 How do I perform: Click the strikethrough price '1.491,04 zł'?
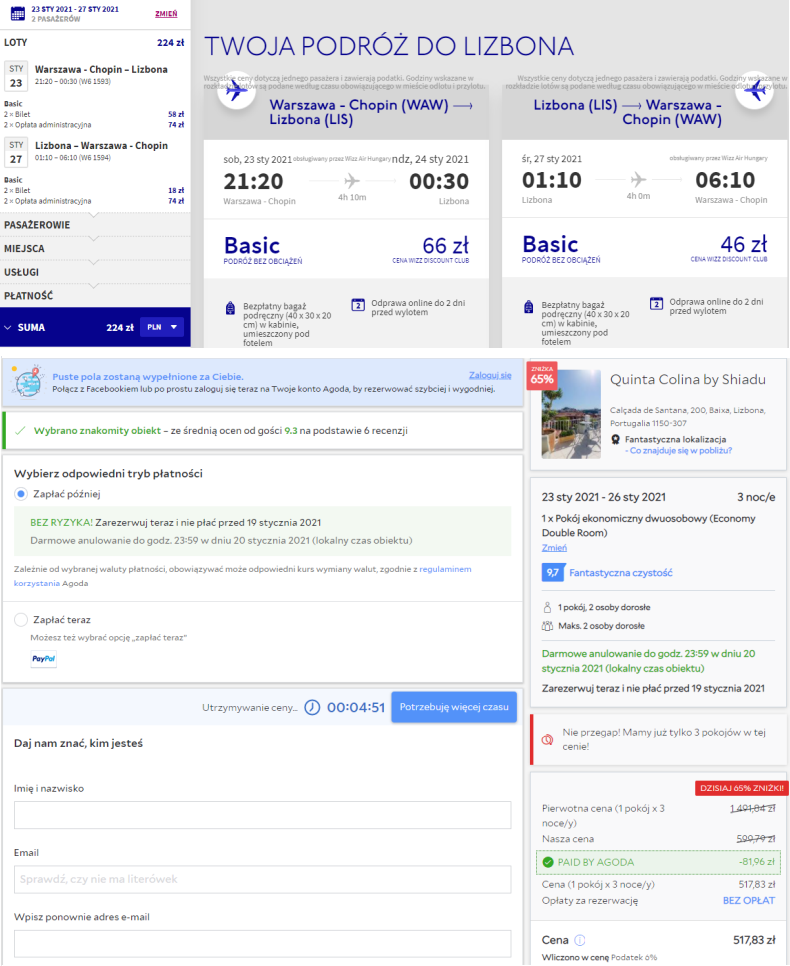[x=752, y=808]
